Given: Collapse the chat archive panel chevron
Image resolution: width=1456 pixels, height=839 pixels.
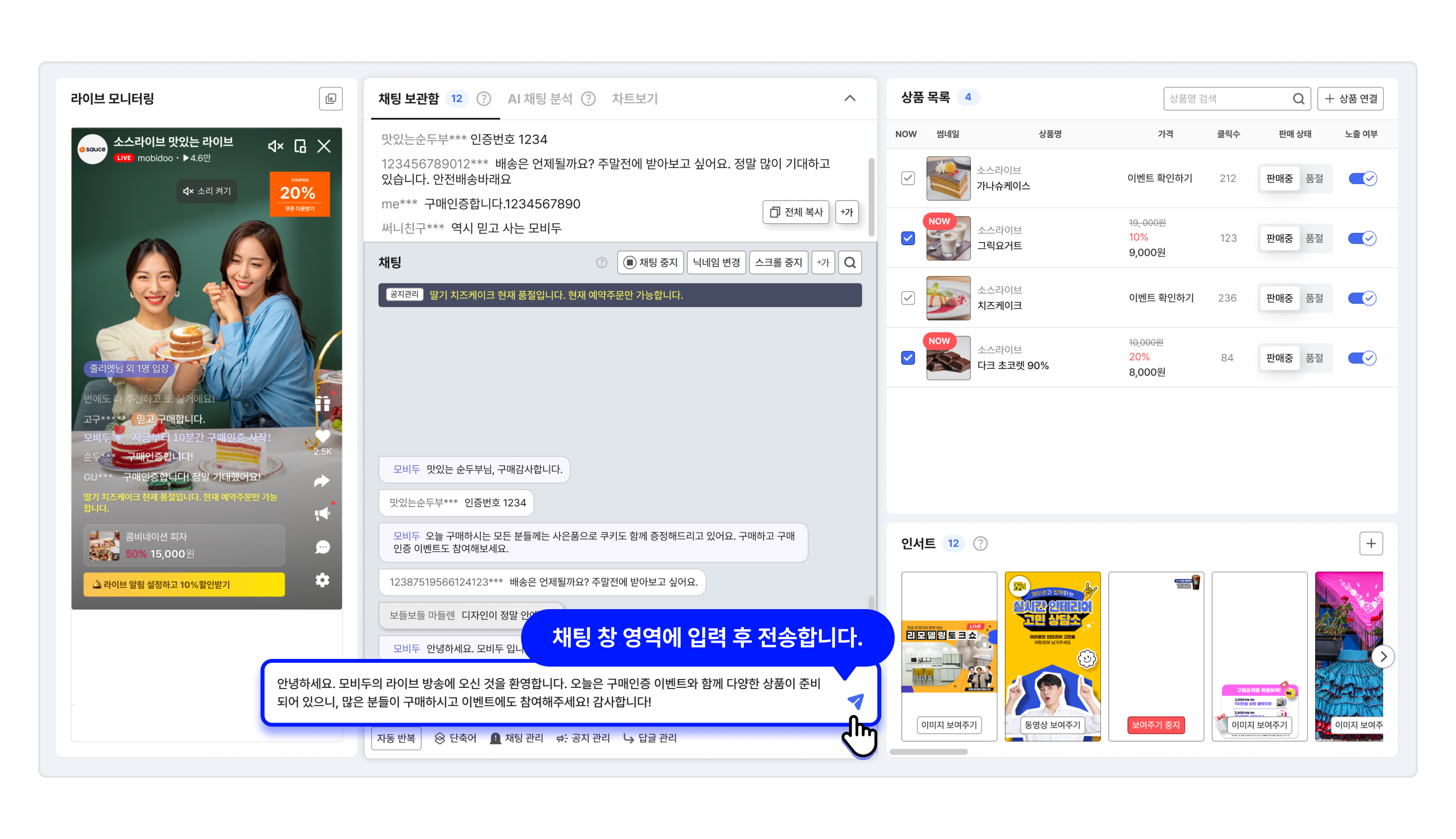Looking at the screenshot, I should [849, 99].
